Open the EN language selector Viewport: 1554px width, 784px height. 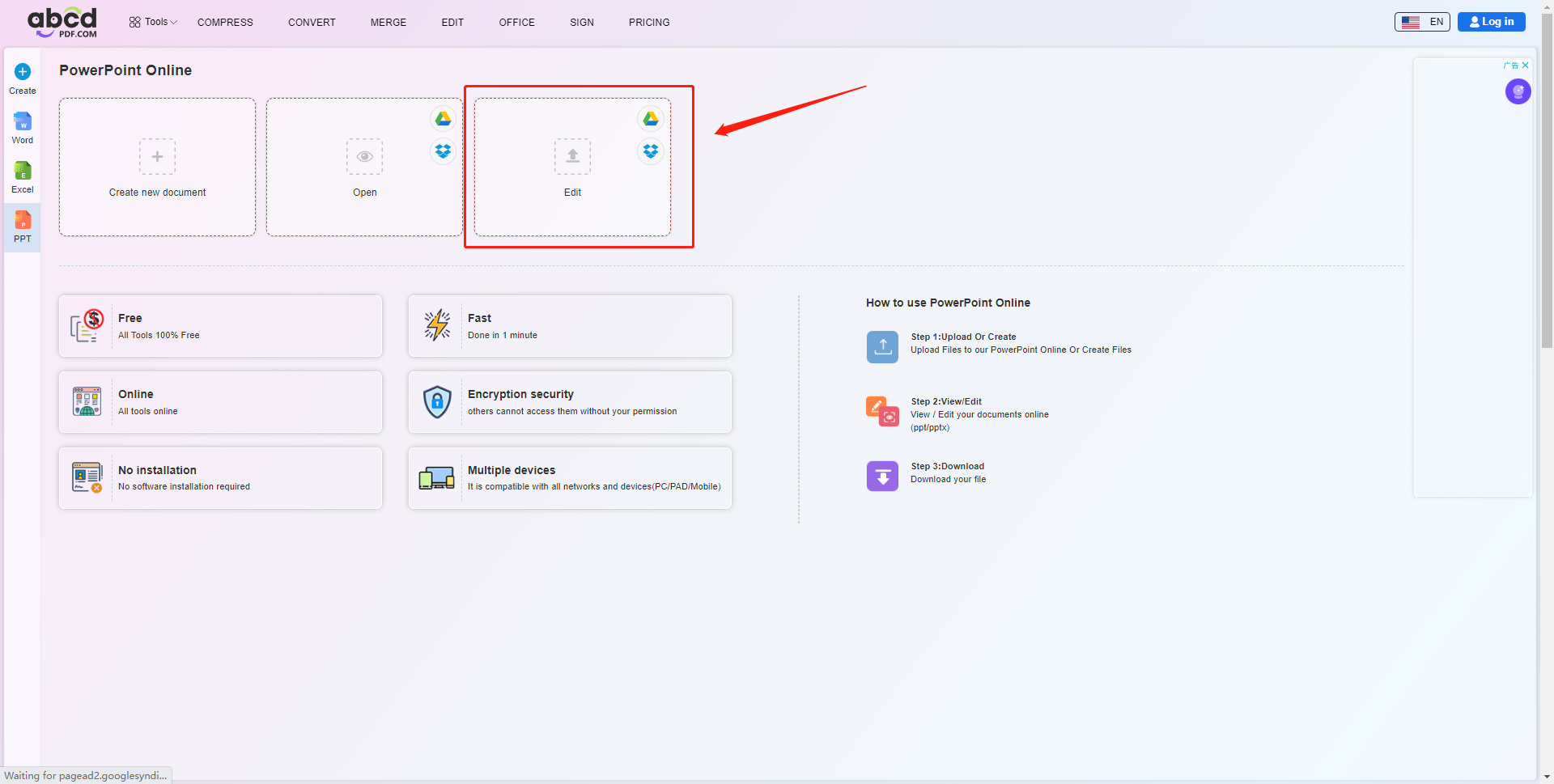pyautogui.click(x=1422, y=22)
